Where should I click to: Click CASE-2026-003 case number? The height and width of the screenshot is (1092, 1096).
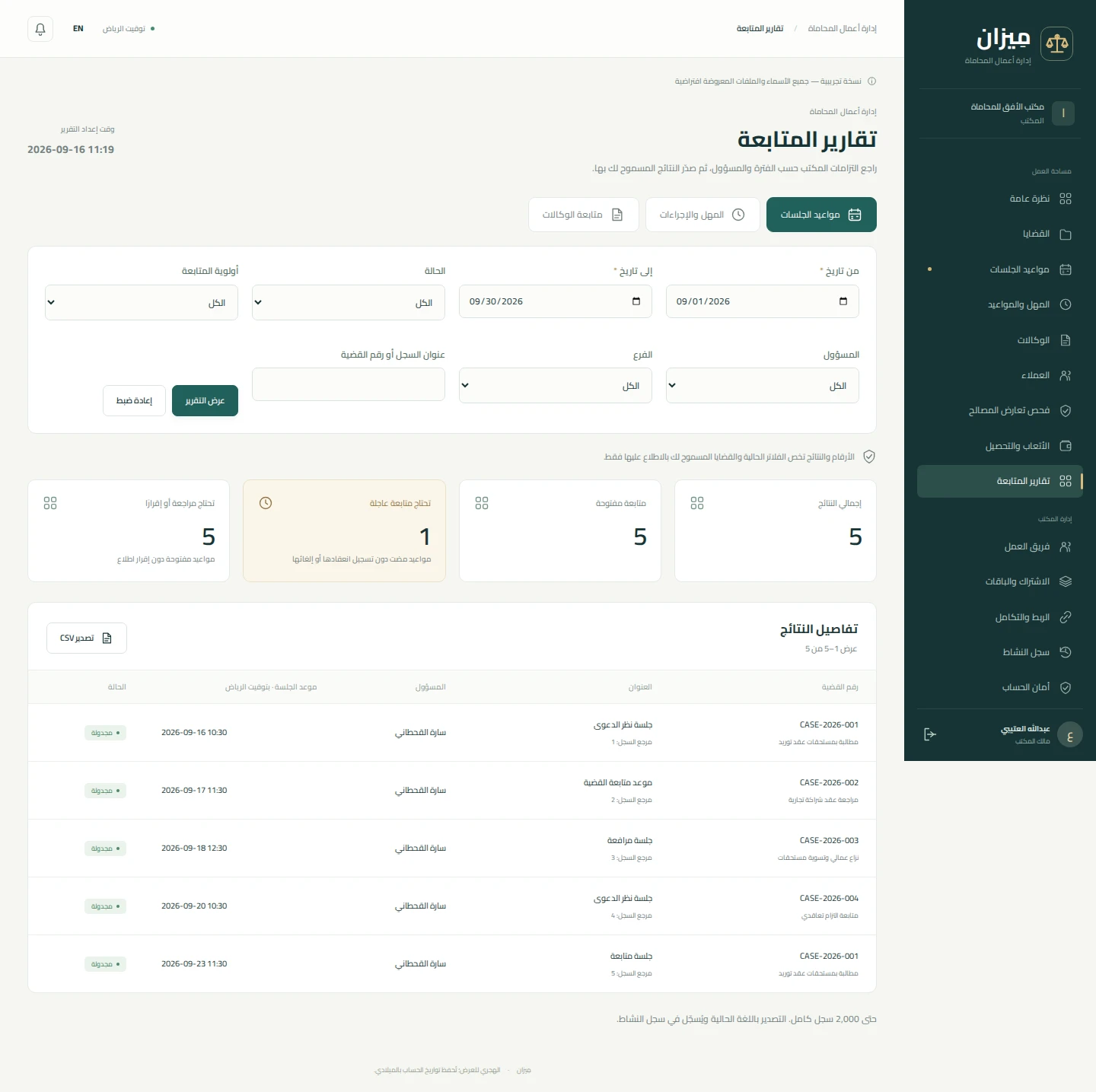829,840
